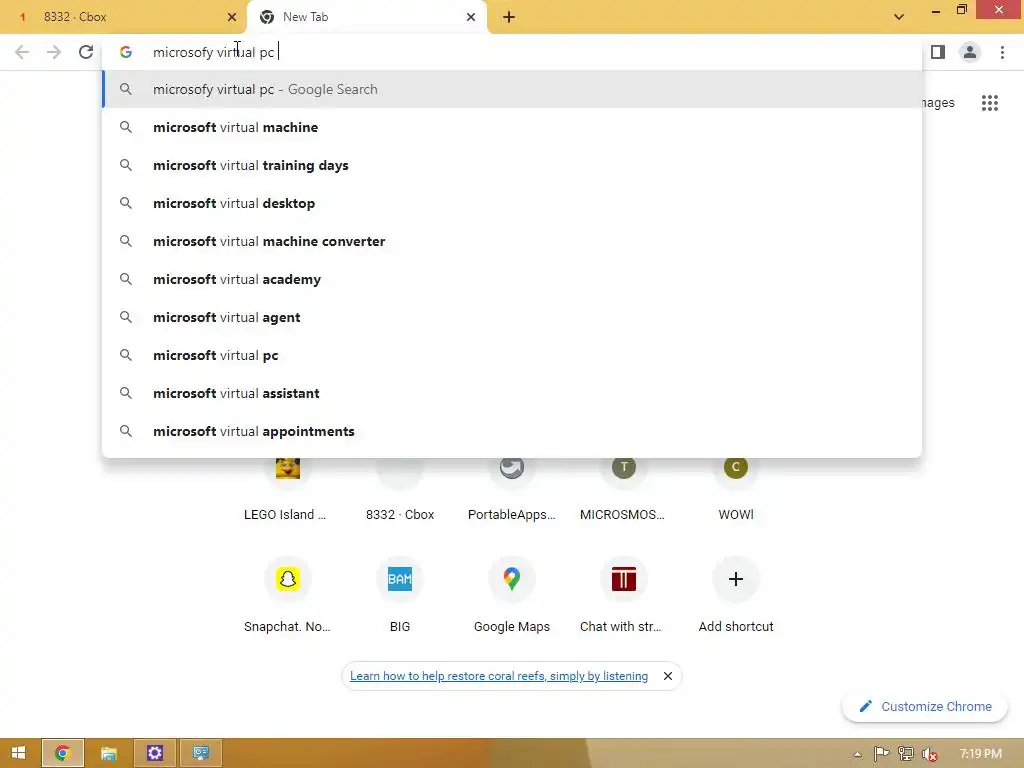Show hidden tray icons arrow
Viewport: 1024px width, 768px height.
[x=857, y=754]
